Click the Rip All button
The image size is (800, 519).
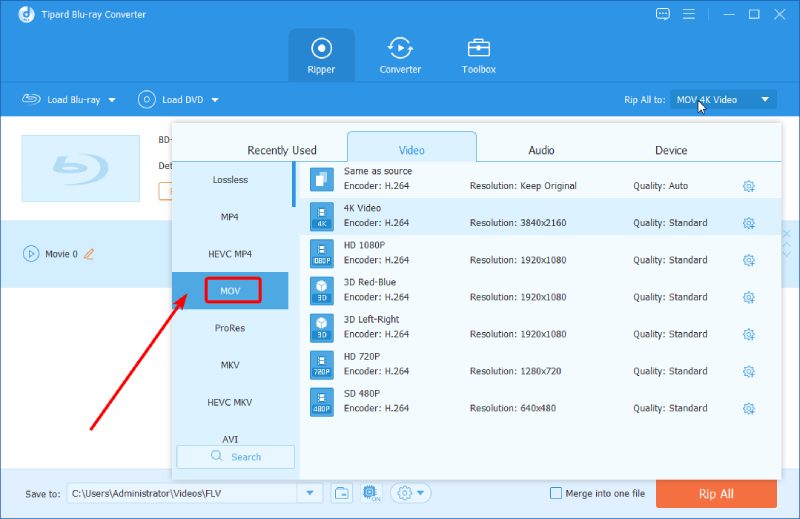click(716, 494)
